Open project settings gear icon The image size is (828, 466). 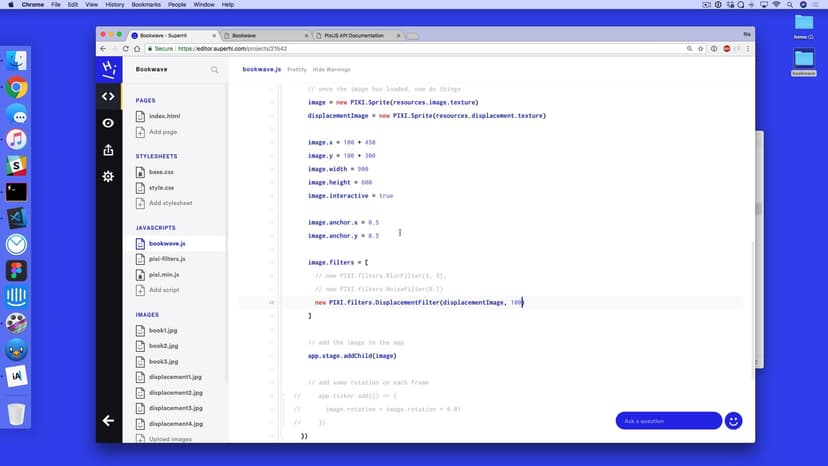click(x=108, y=177)
